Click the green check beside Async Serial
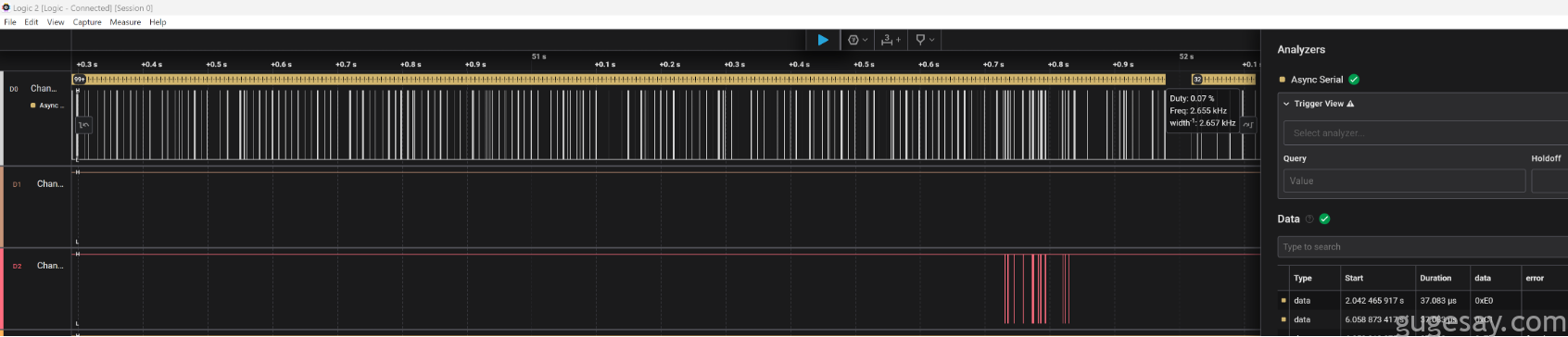 [x=1354, y=80]
